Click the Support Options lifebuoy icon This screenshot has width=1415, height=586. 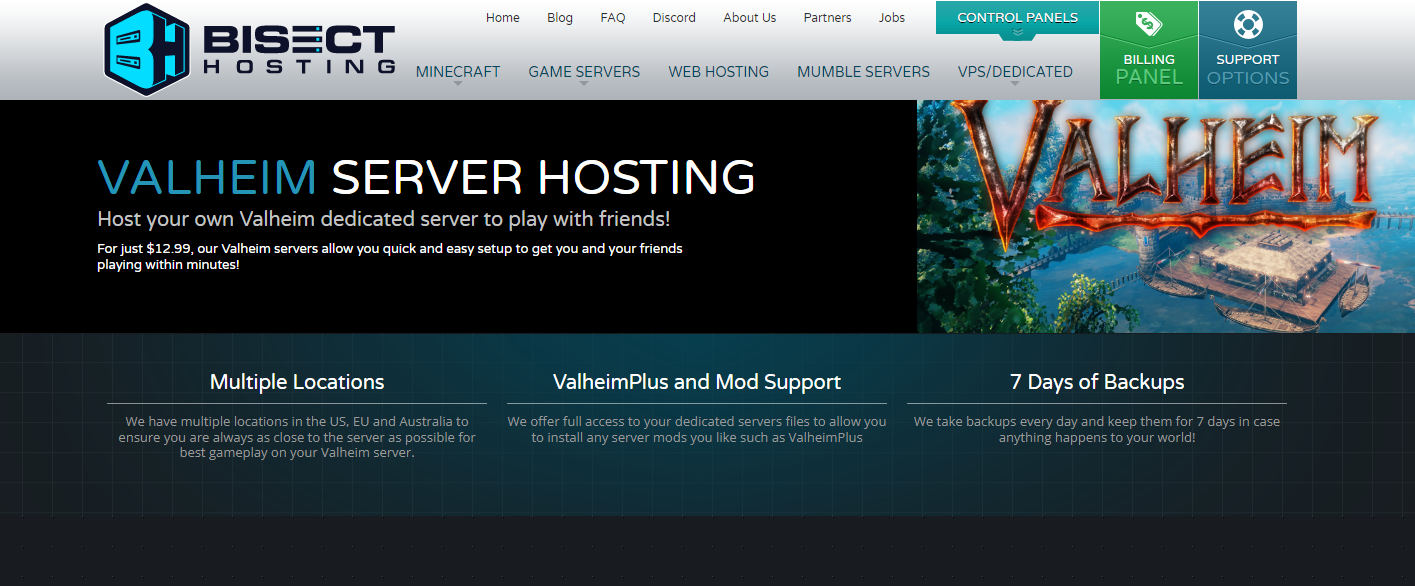(x=1247, y=23)
